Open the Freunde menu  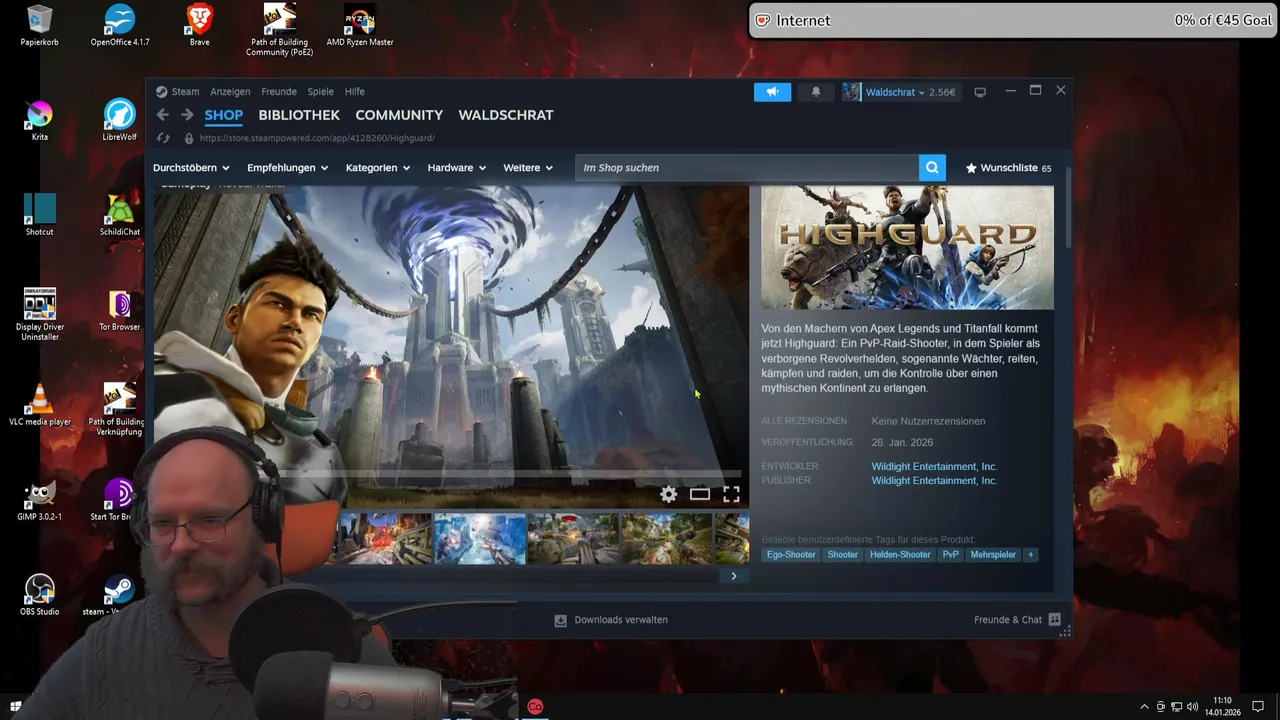(x=279, y=92)
